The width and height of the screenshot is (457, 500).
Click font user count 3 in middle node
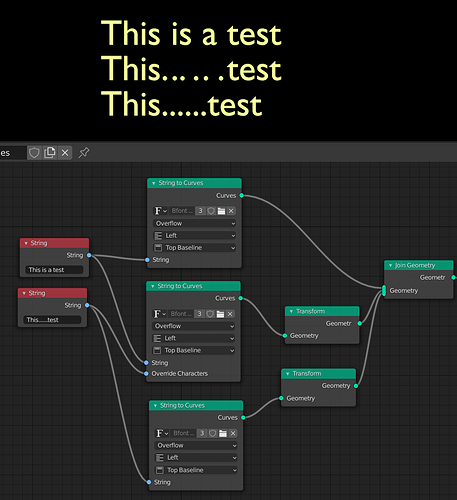coord(199,314)
